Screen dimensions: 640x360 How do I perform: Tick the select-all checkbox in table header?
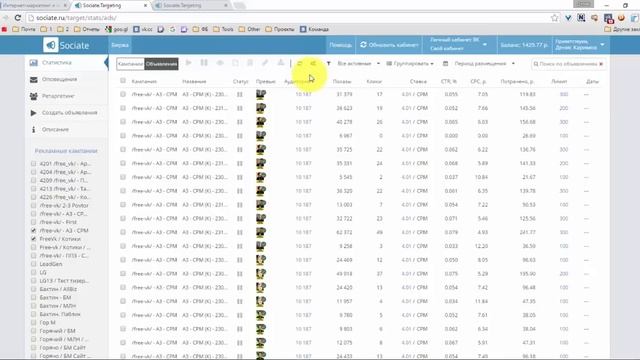click(123, 81)
